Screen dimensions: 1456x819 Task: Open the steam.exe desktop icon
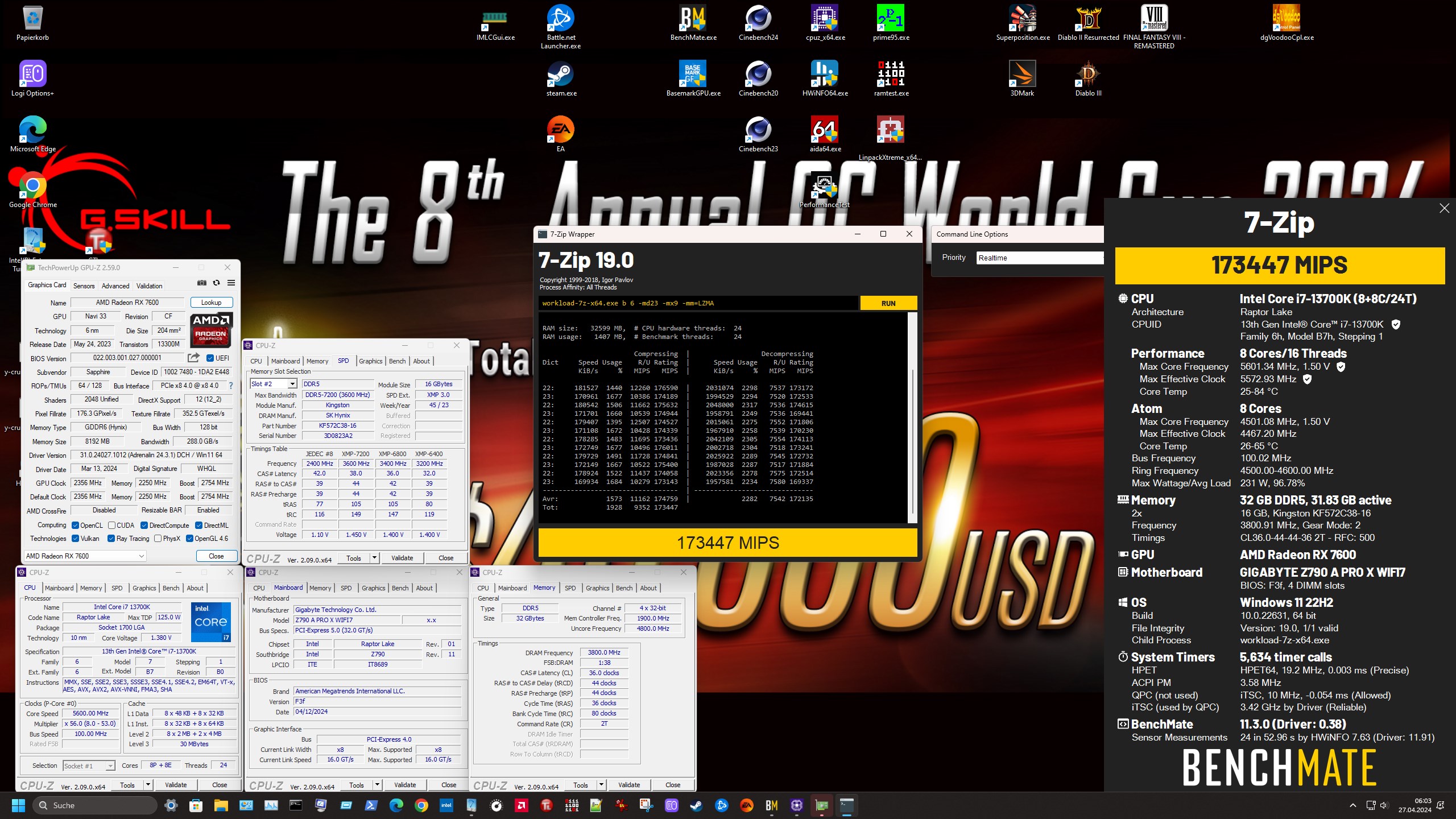point(561,78)
